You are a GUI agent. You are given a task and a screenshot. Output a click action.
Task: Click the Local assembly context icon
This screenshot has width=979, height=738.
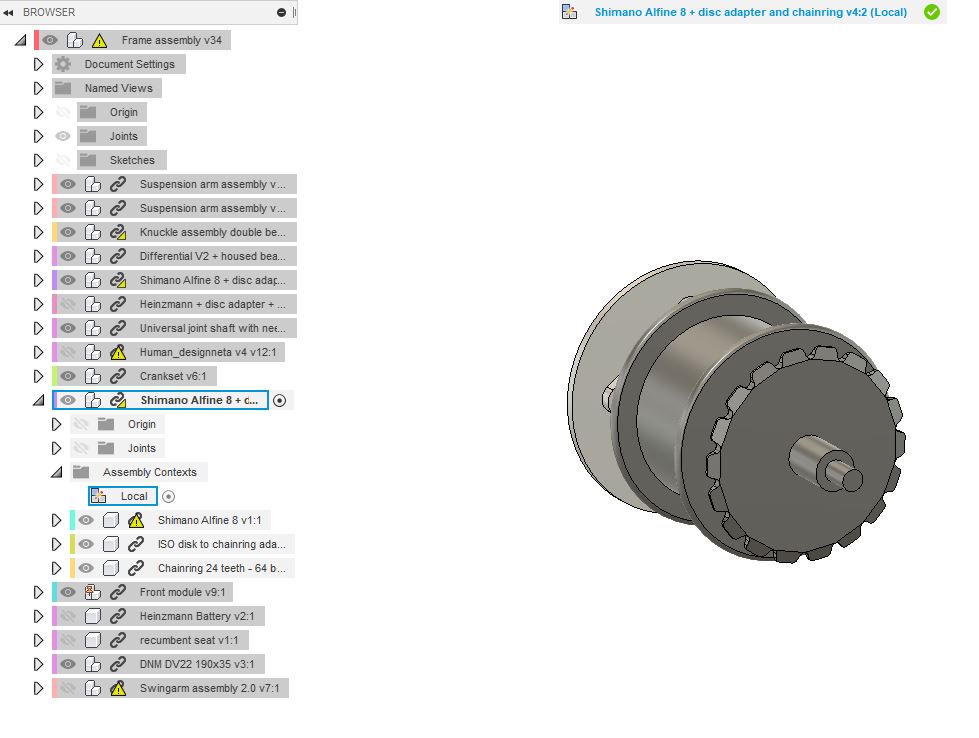pyautogui.click(x=99, y=496)
